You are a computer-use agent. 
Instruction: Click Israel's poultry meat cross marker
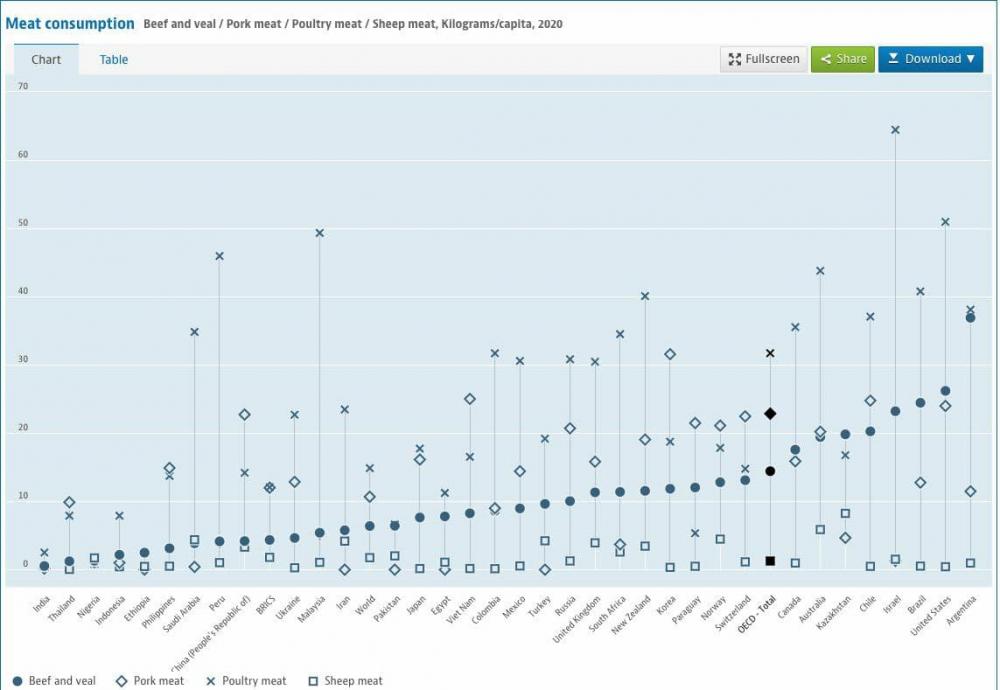point(895,130)
